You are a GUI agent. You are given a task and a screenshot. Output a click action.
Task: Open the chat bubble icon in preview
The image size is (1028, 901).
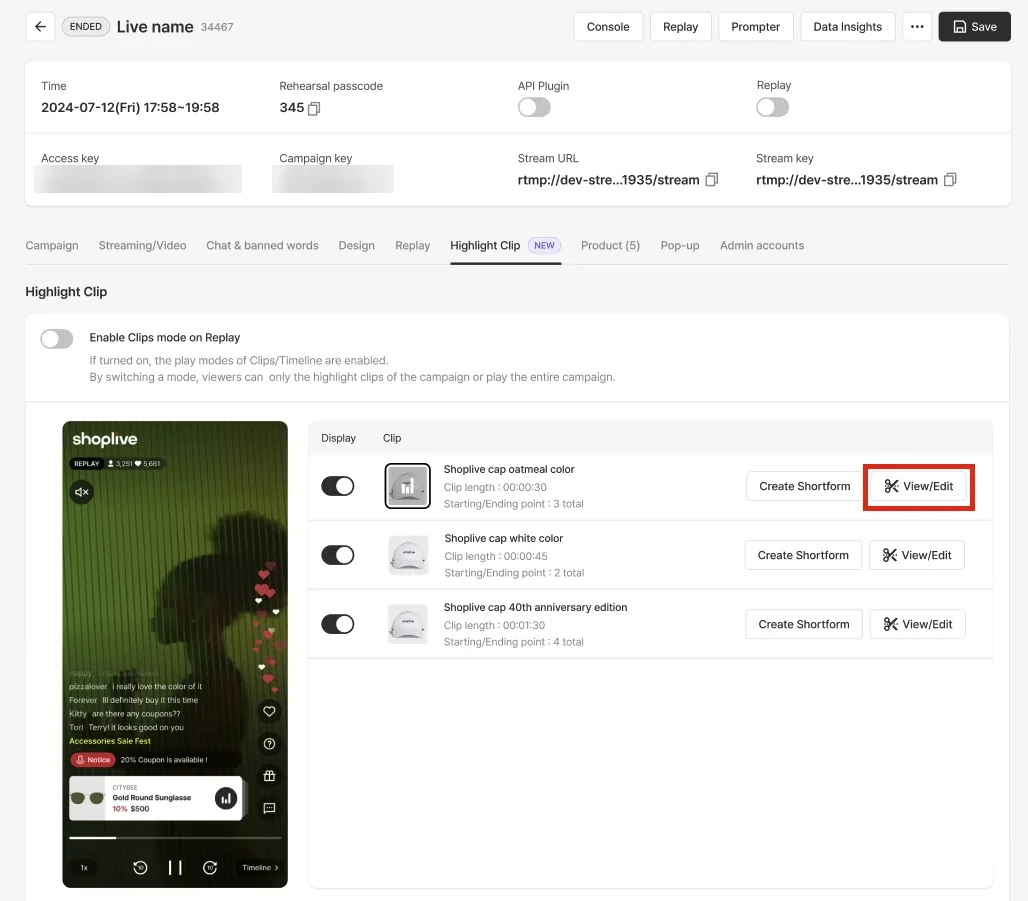click(x=269, y=808)
